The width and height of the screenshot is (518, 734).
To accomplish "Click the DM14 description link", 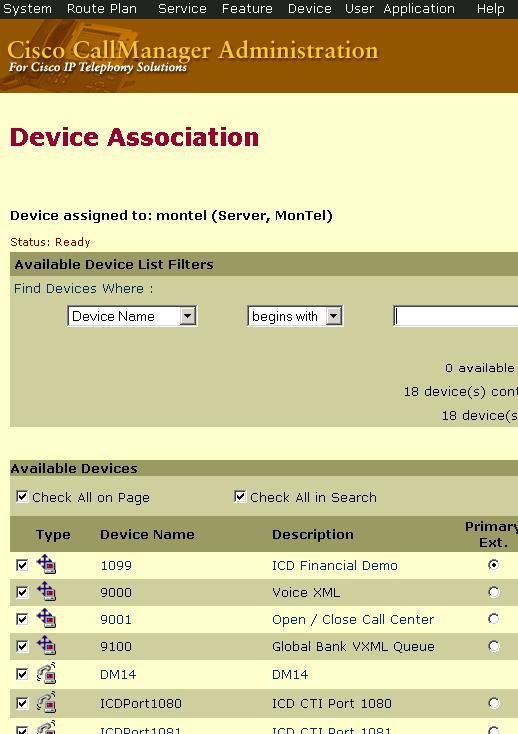I will 290,675.
